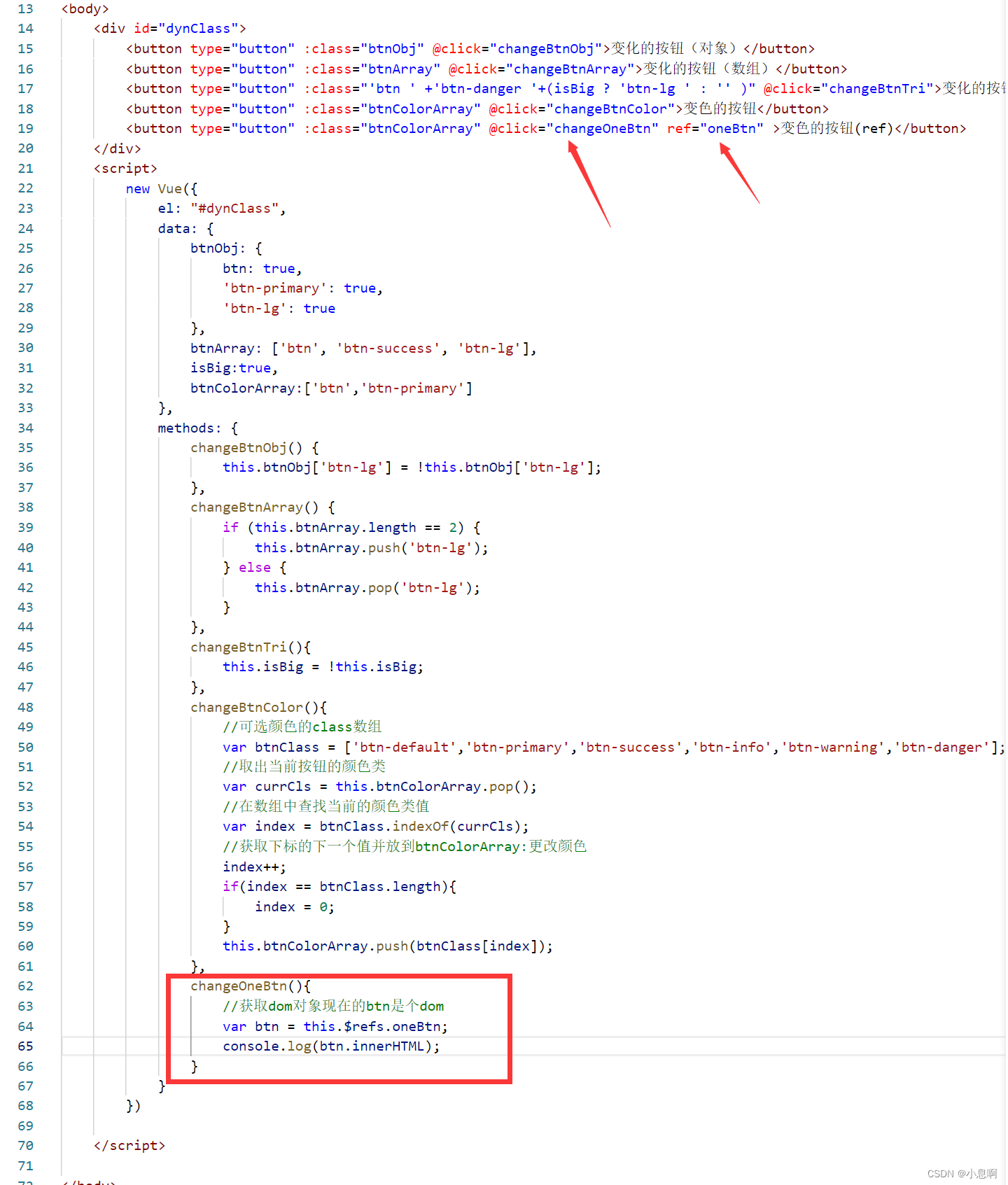The image size is (1008, 1185).
Task: Click 'btn-success' in the btnArray definition
Action: pyautogui.click(x=388, y=349)
